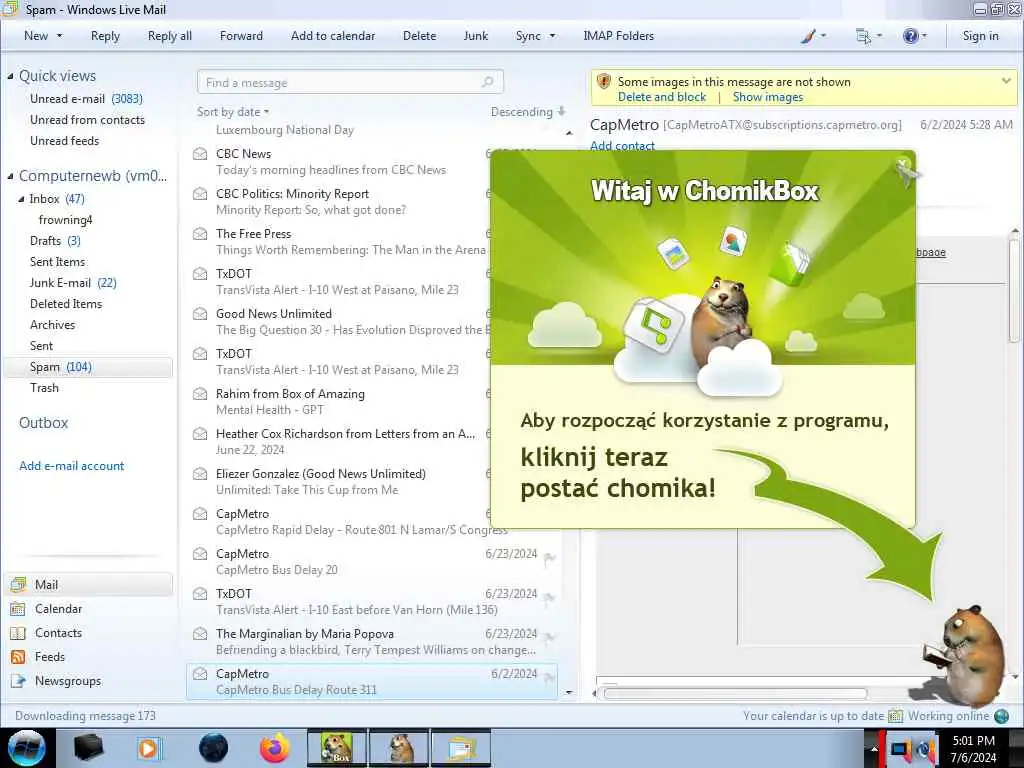
Task: Select the Spam (104) folder
Action: point(88,367)
